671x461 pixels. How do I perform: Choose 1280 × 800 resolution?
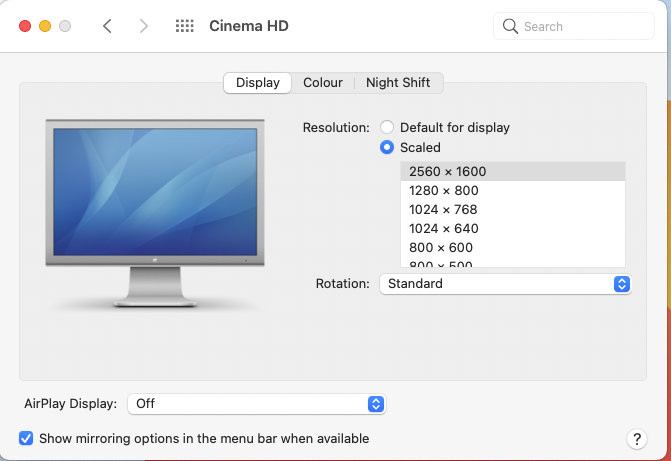coord(513,190)
